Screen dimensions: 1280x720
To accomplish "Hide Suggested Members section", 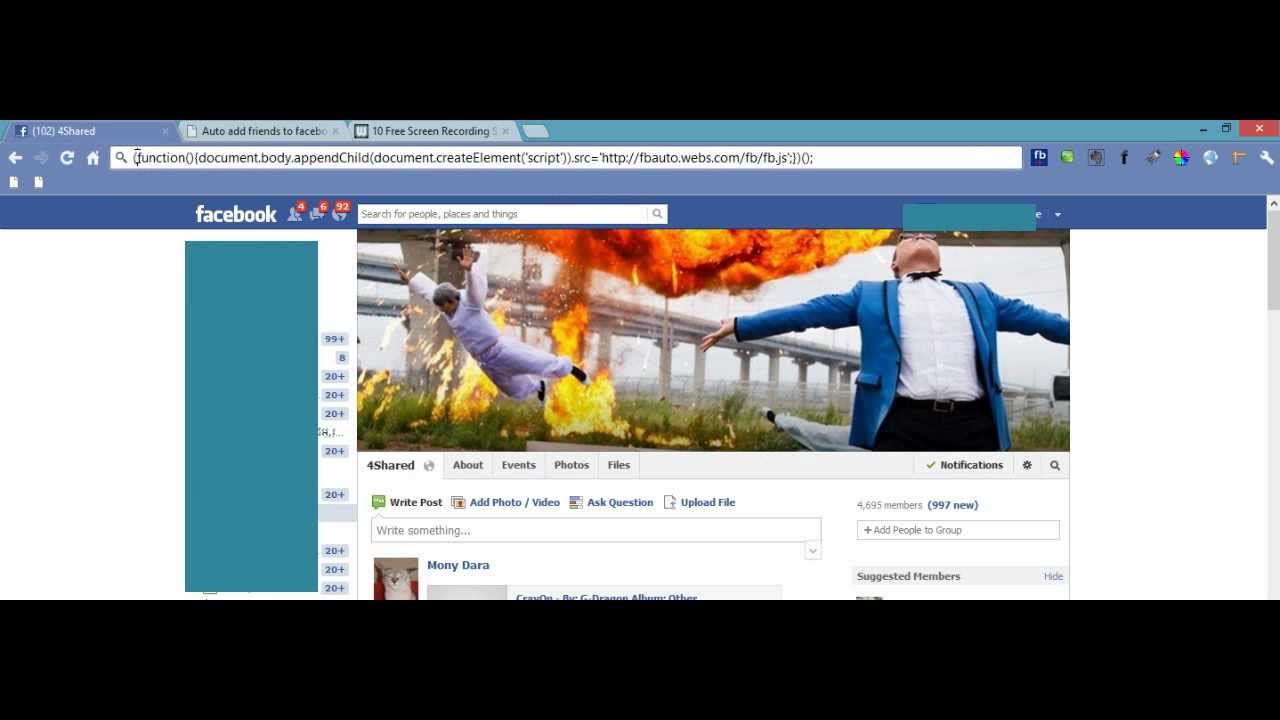I will 1053,576.
